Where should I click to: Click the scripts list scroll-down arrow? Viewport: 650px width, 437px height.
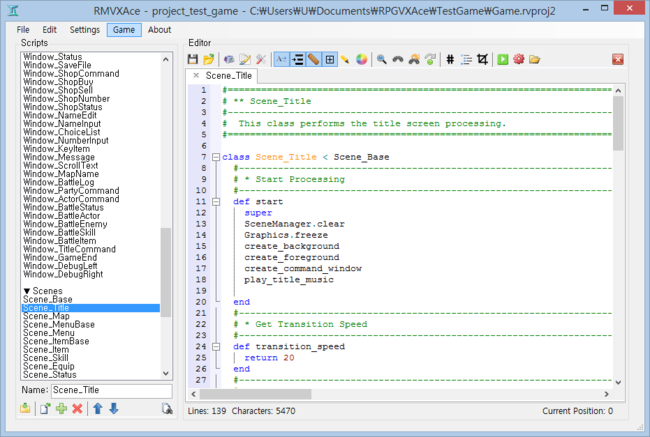tap(166, 373)
